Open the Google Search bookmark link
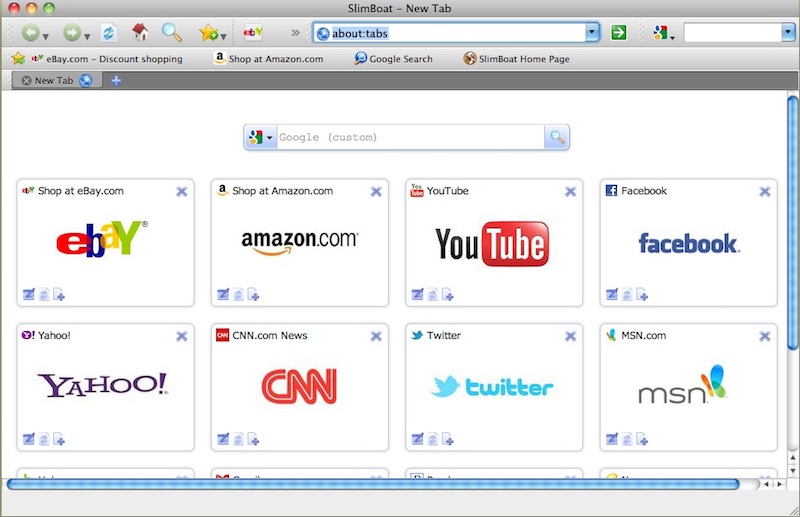This screenshot has height=517, width=800. 394,59
